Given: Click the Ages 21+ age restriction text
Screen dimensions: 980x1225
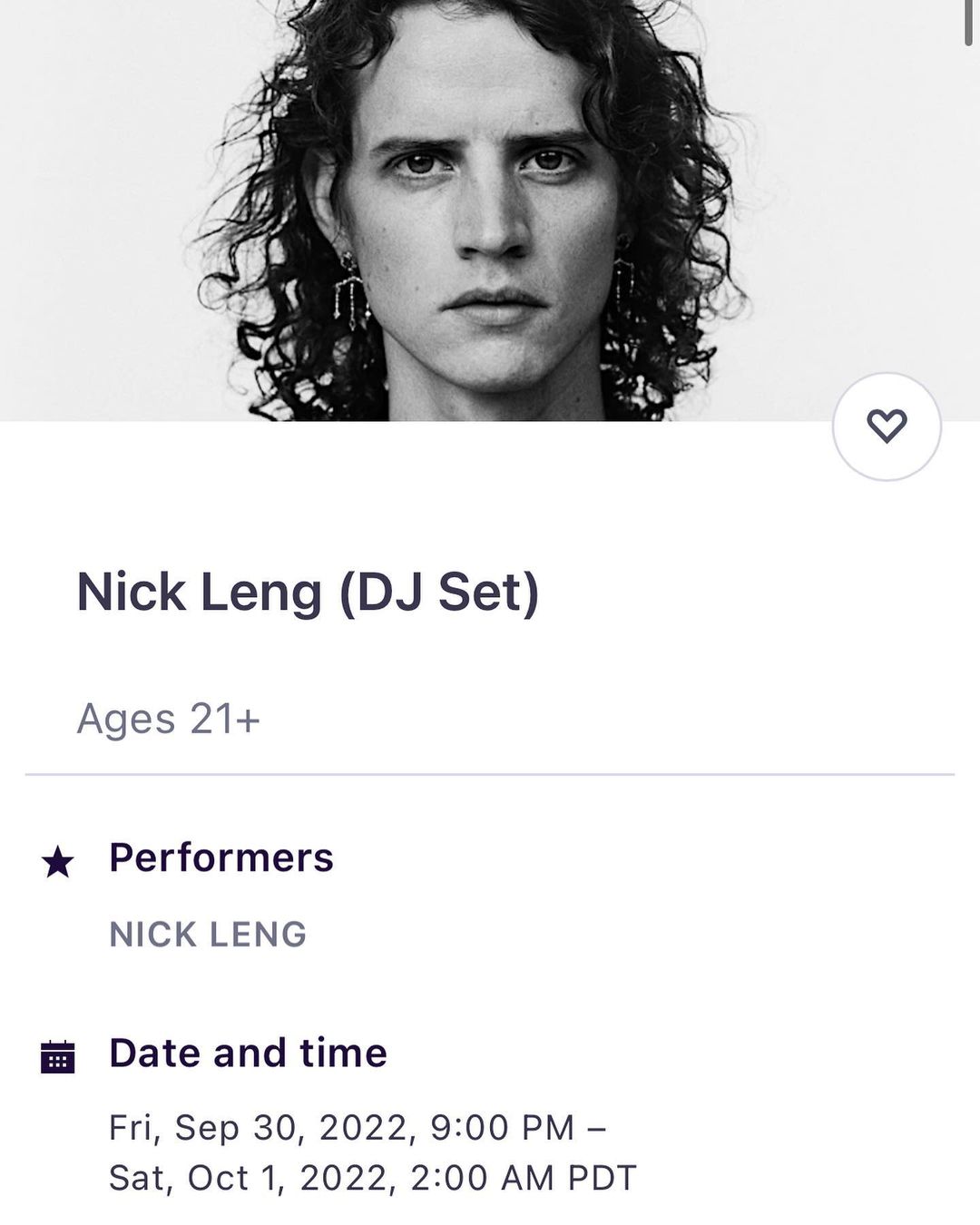Looking at the screenshot, I should tap(169, 720).
